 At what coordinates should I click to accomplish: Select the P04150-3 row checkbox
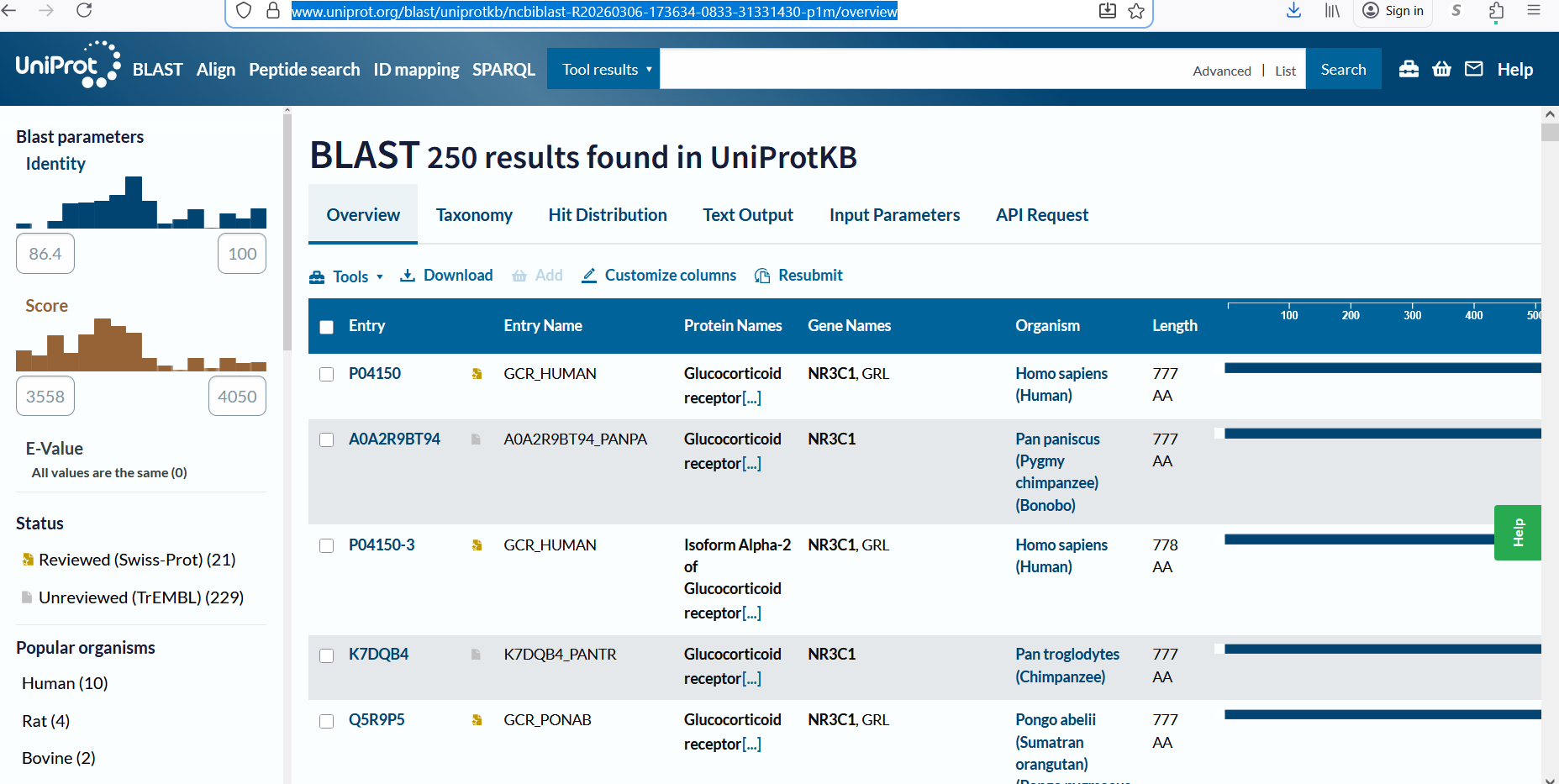[327, 546]
